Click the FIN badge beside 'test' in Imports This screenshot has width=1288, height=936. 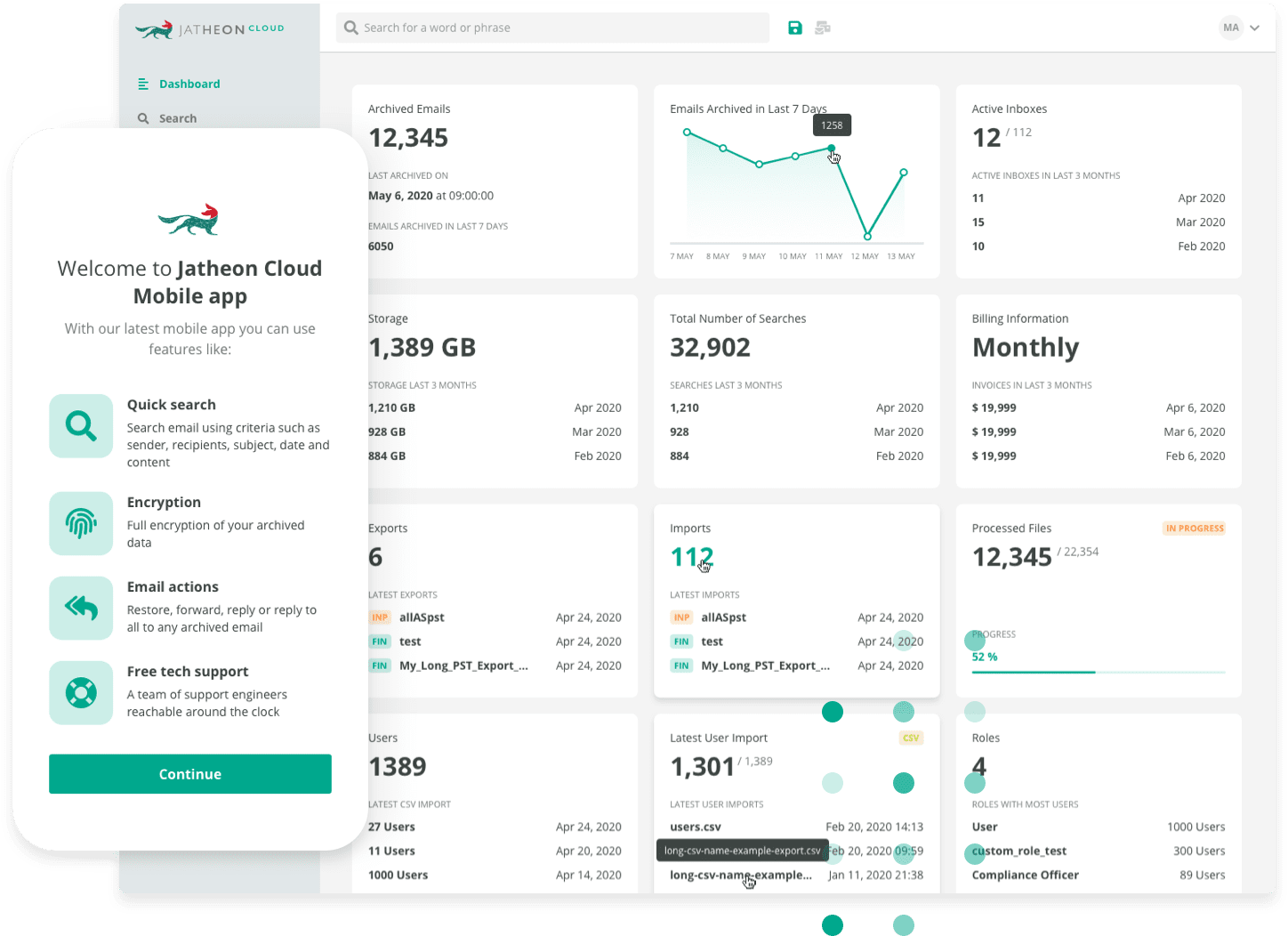(682, 641)
